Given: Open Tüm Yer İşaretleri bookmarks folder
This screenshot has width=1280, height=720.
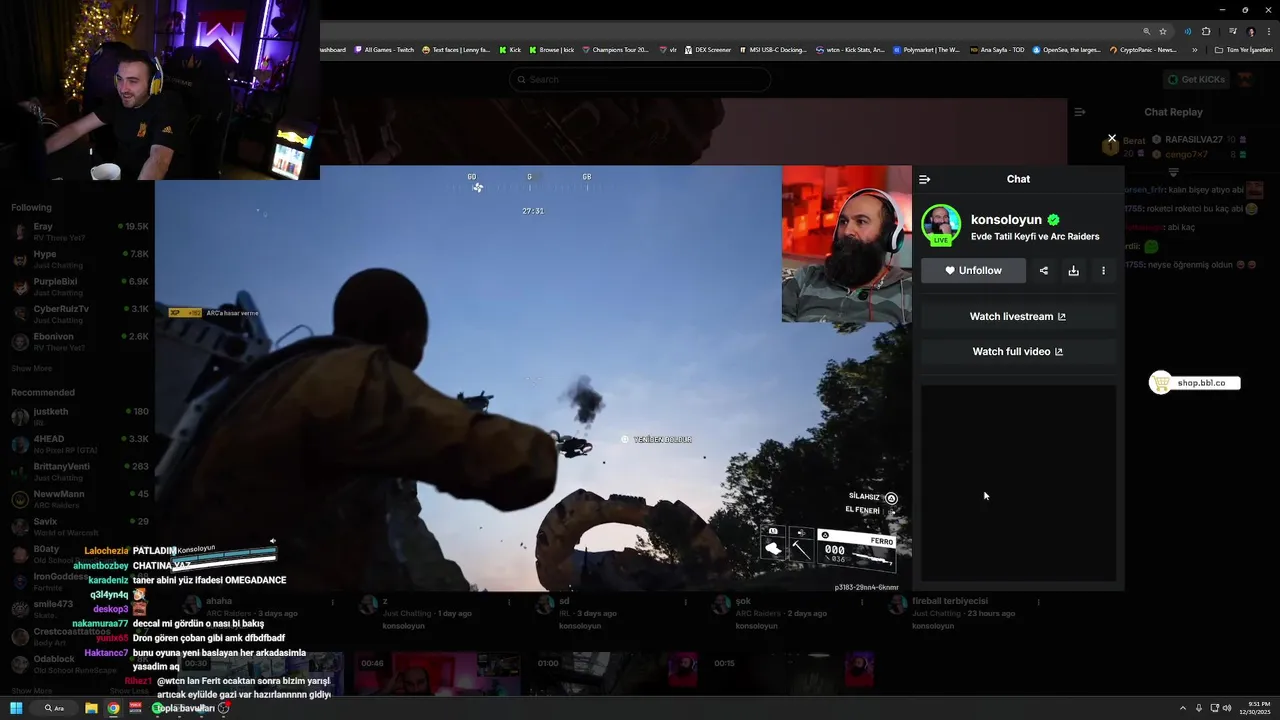Looking at the screenshot, I should (x=1243, y=49).
